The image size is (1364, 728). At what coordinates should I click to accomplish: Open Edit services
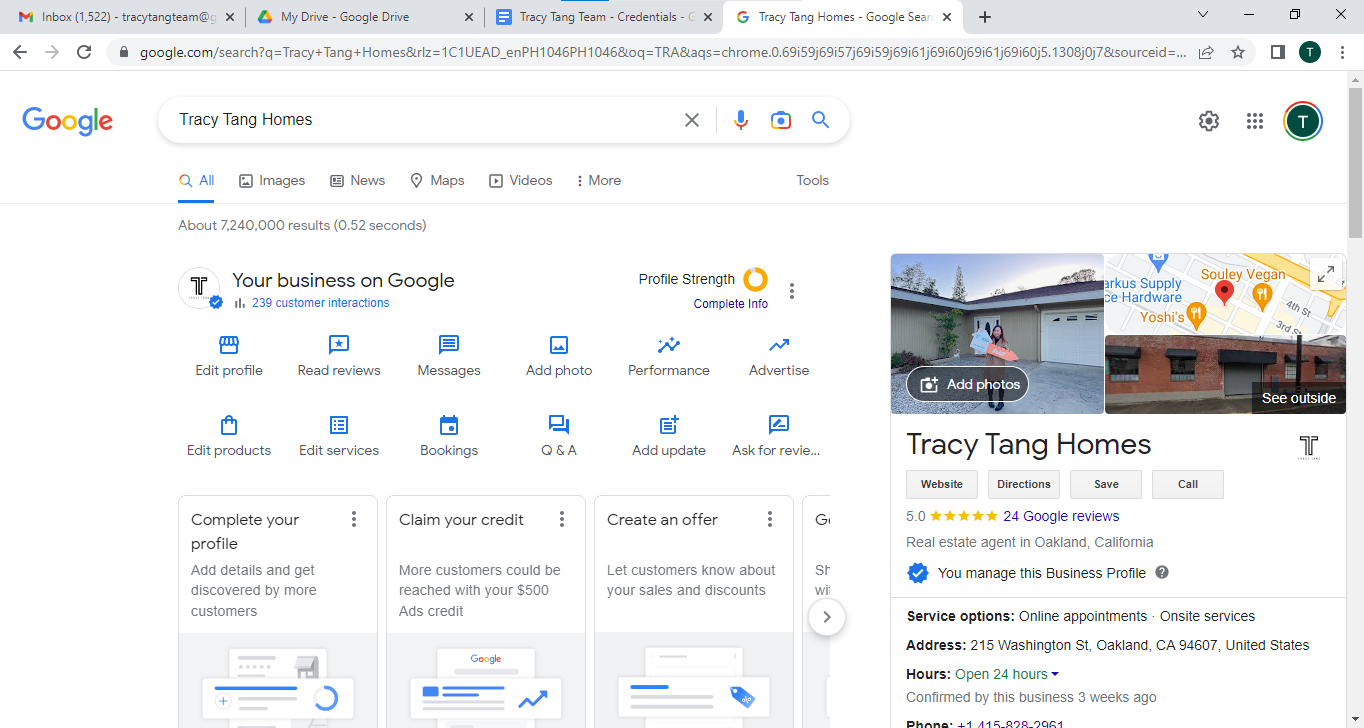(x=339, y=437)
